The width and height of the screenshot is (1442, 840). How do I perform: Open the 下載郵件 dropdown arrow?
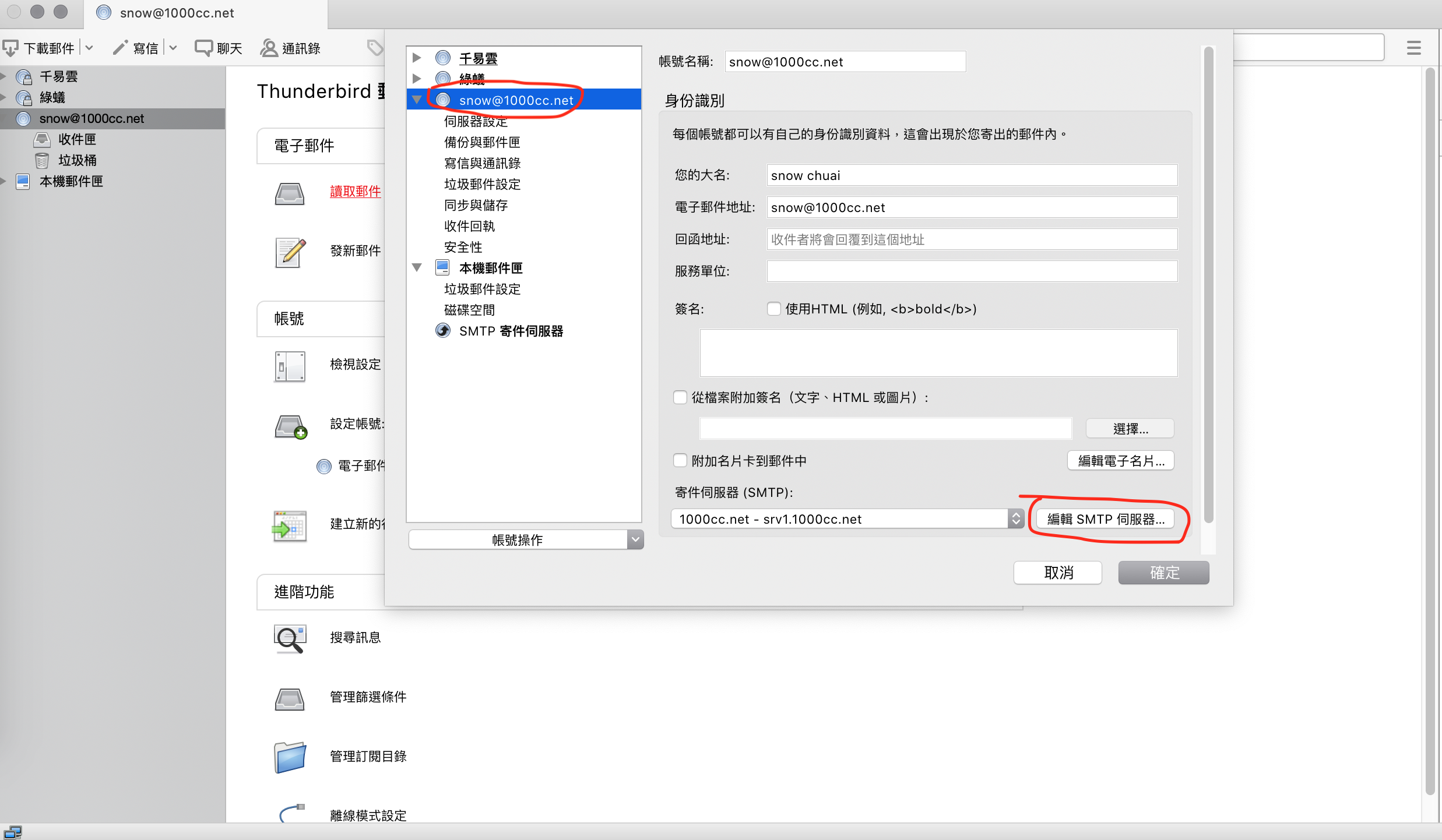point(89,48)
